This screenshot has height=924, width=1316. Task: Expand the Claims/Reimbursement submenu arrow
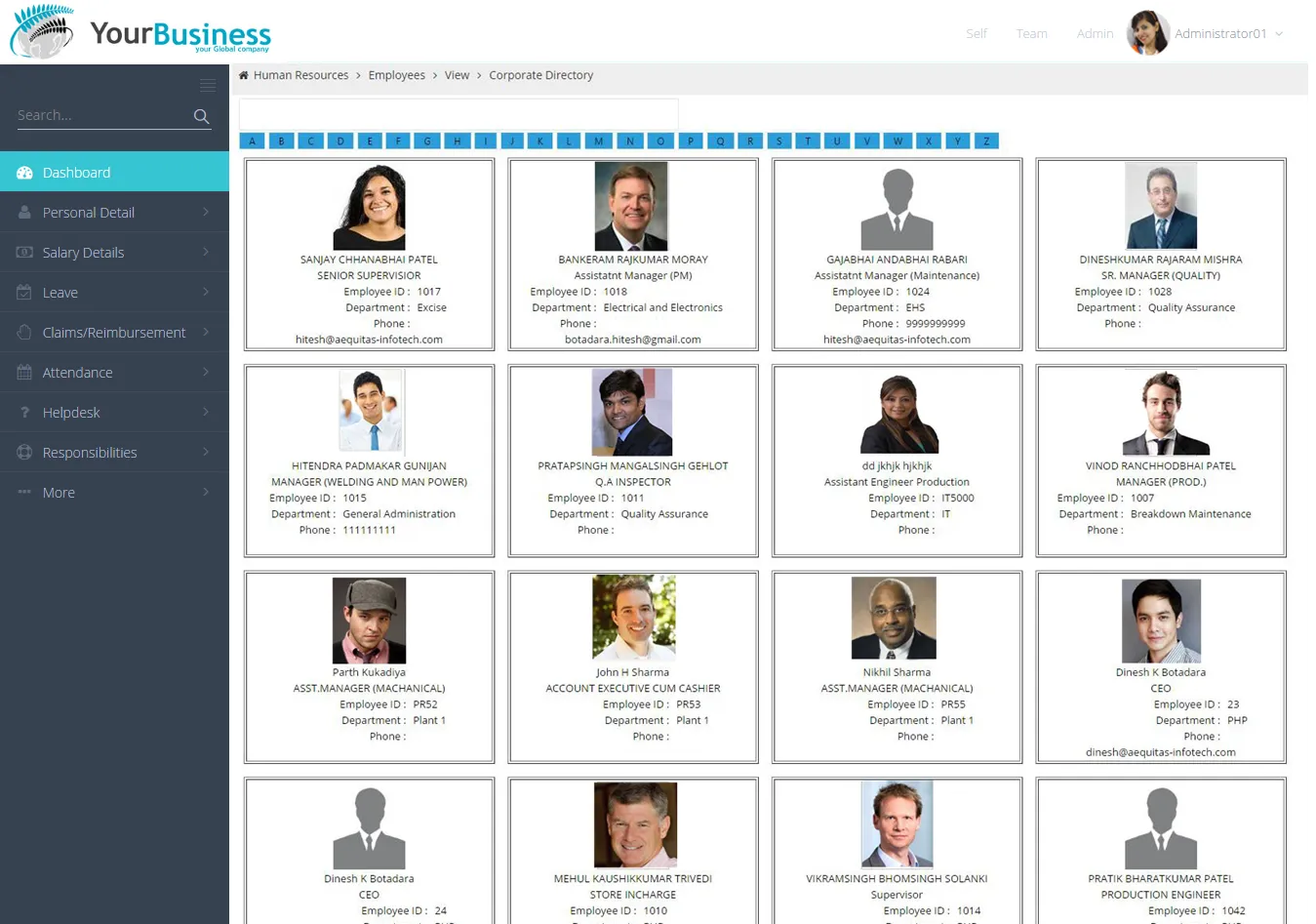pyautogui.click(x=206, y=332)
